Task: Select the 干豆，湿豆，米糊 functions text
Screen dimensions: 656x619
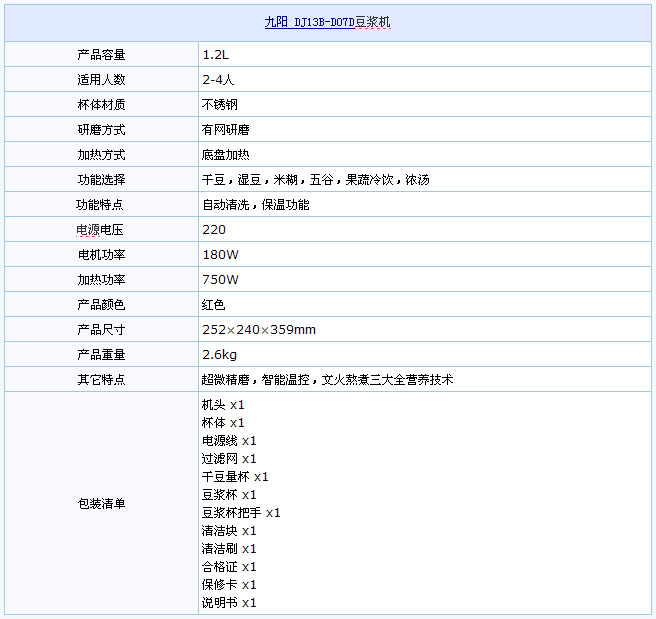Action: pos(250,180)
